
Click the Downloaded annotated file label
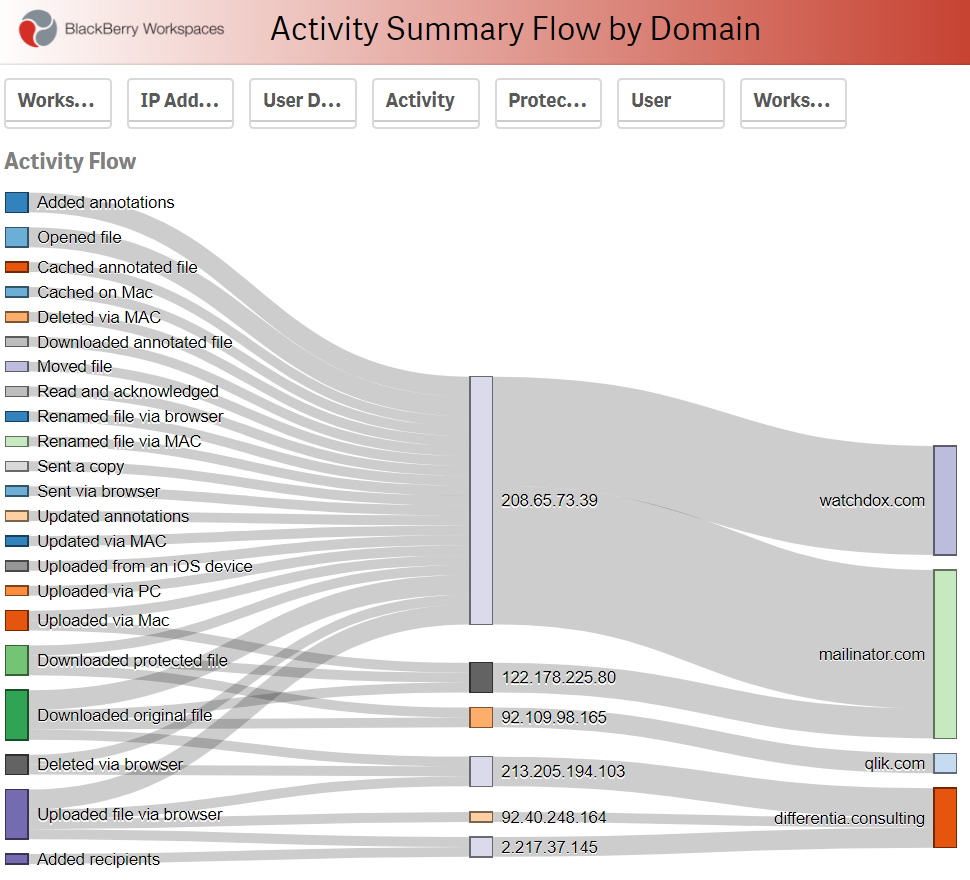click(135, 342)
